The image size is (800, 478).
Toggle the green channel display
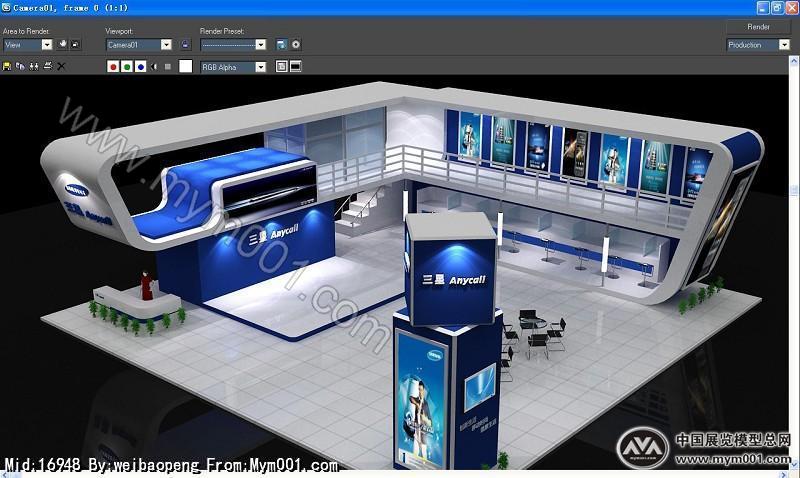tap(127, 66)
